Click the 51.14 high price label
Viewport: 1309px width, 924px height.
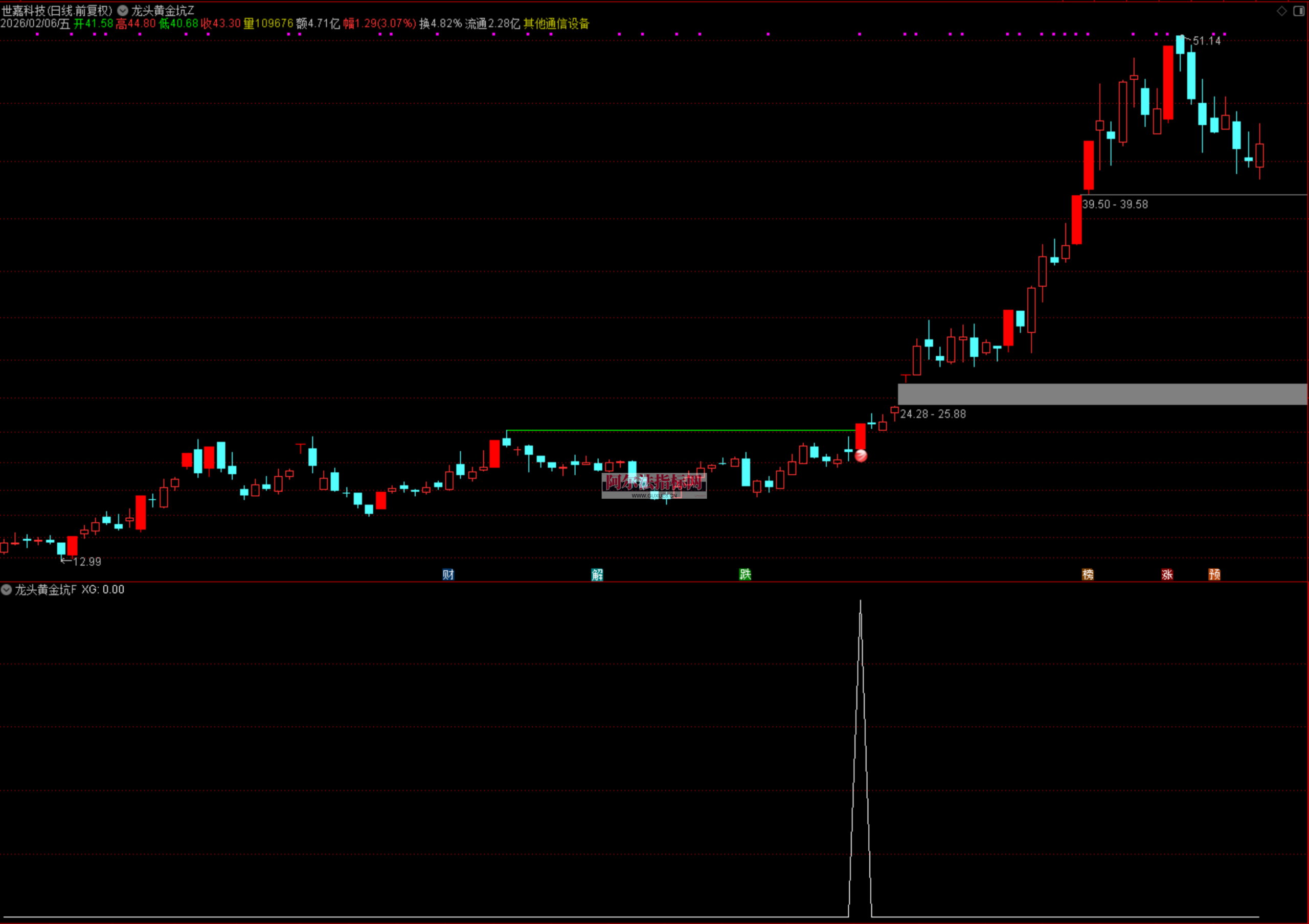tap(1206, 41)
